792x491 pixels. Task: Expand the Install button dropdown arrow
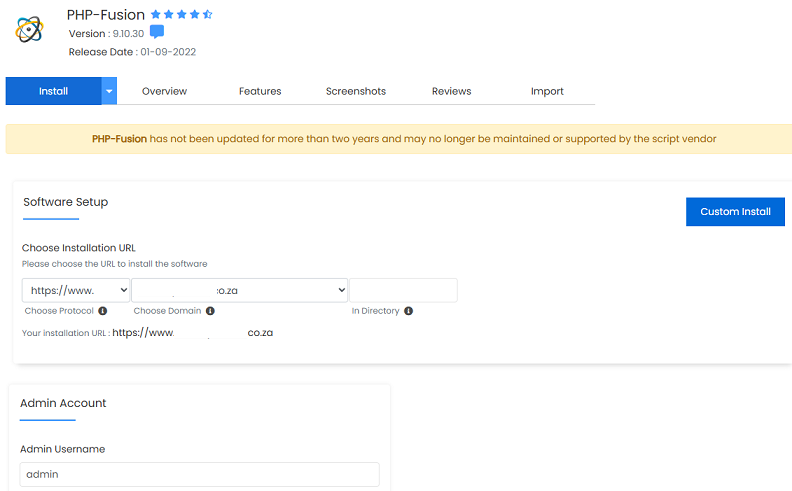point(109,91)
